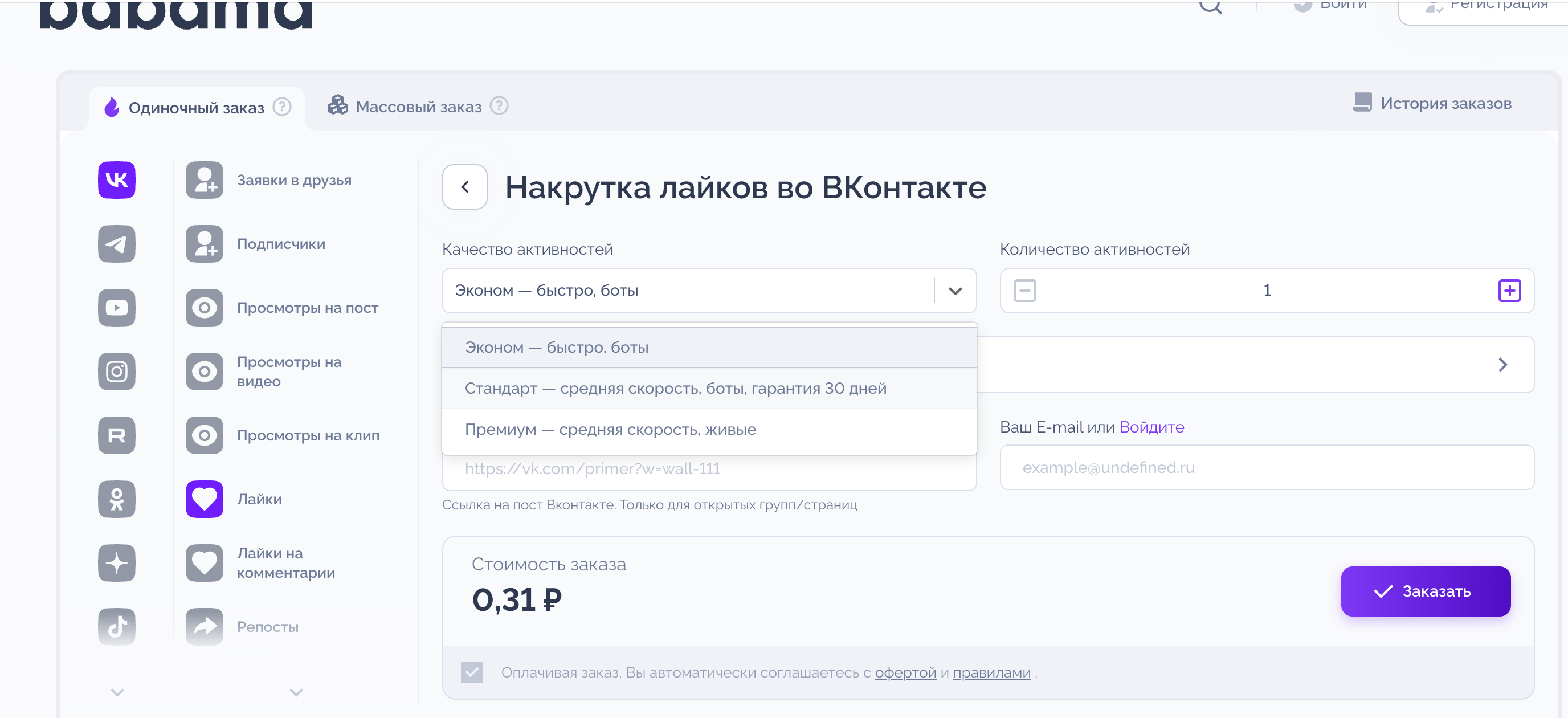The height and width of the screenshot is (718, 1568).
Task: Choose Эконом — быстро, боты option
Action: (x=710, y=348)
